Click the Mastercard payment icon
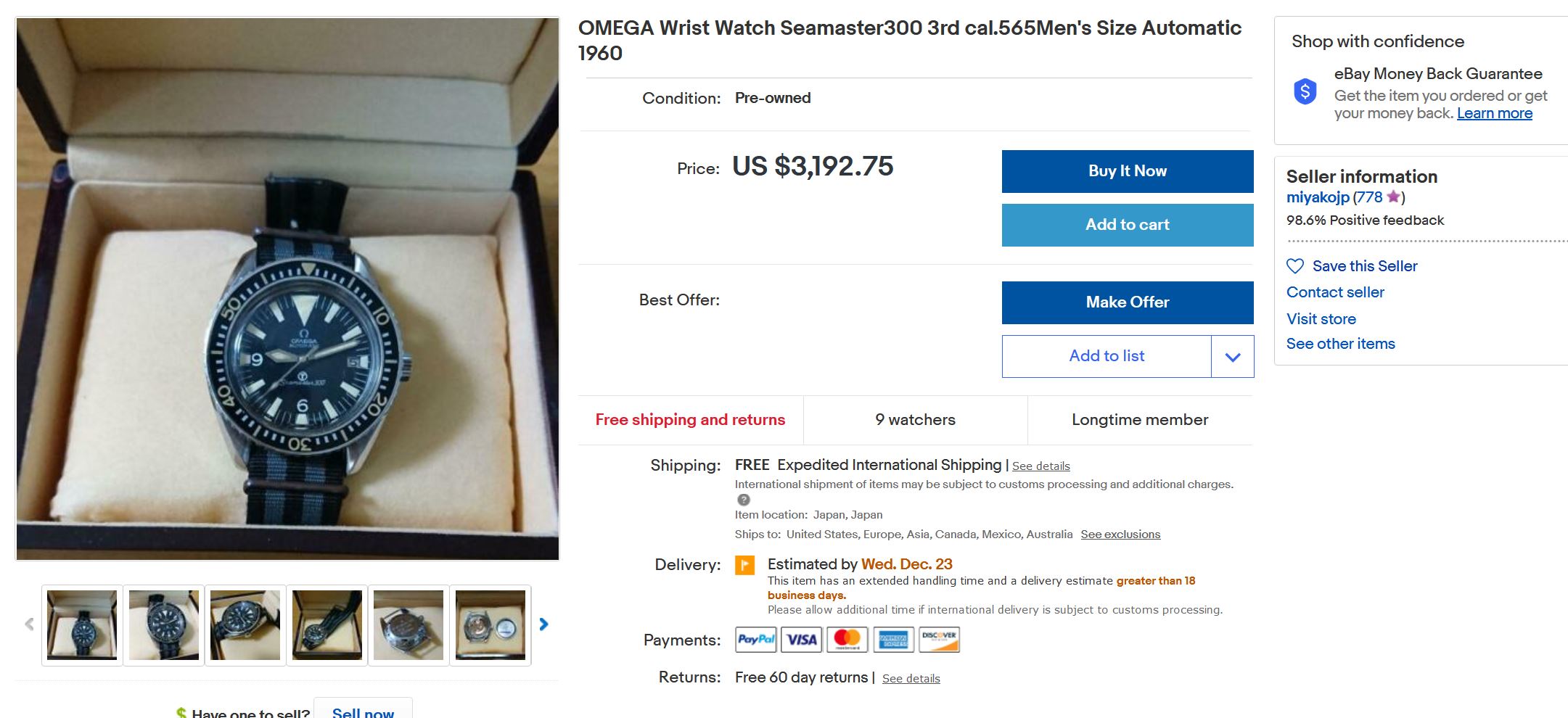Viewport: 1568px width, 718px height. point(847,640)
